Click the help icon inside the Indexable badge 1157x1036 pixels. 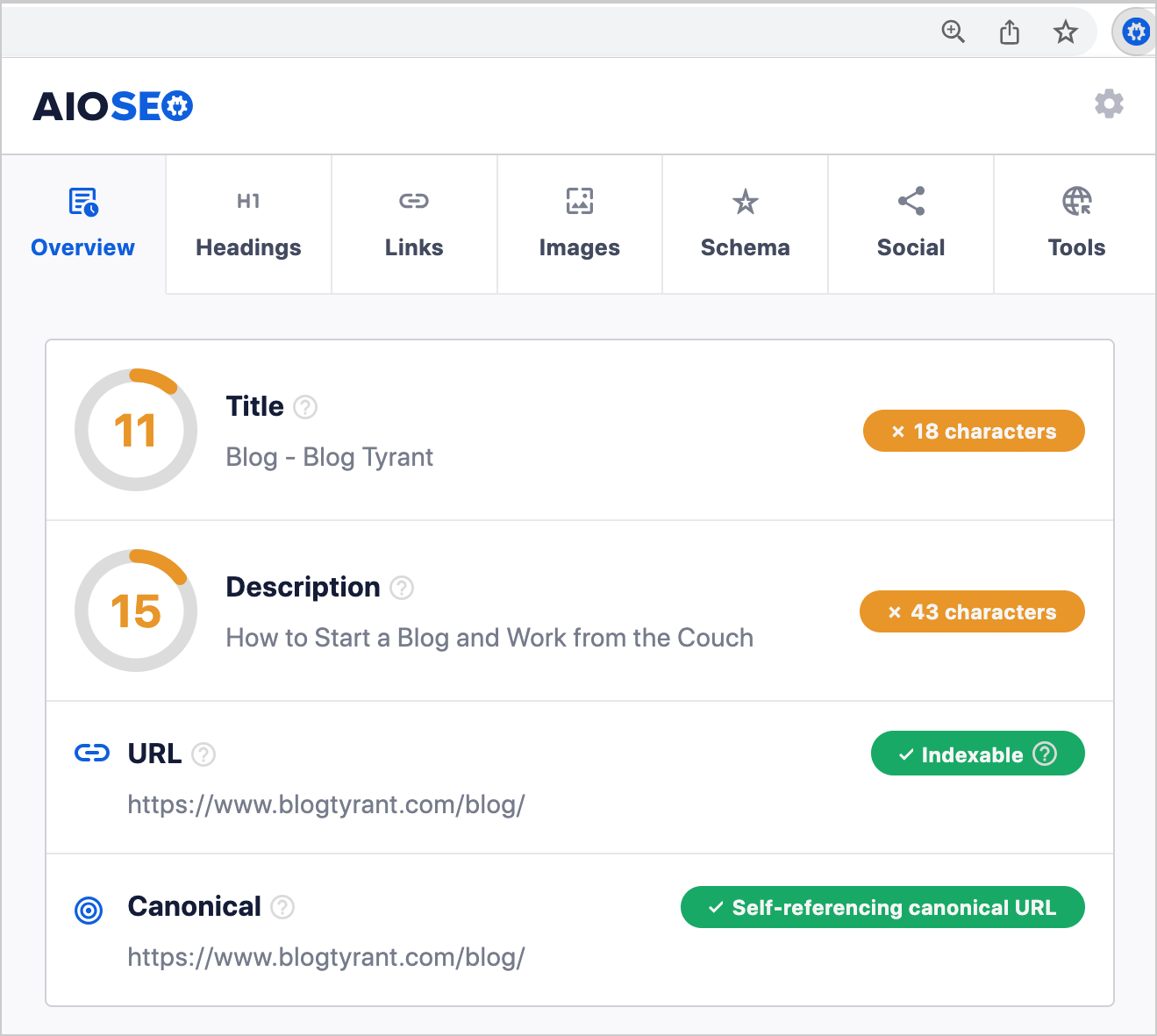tap(1045, 754)
